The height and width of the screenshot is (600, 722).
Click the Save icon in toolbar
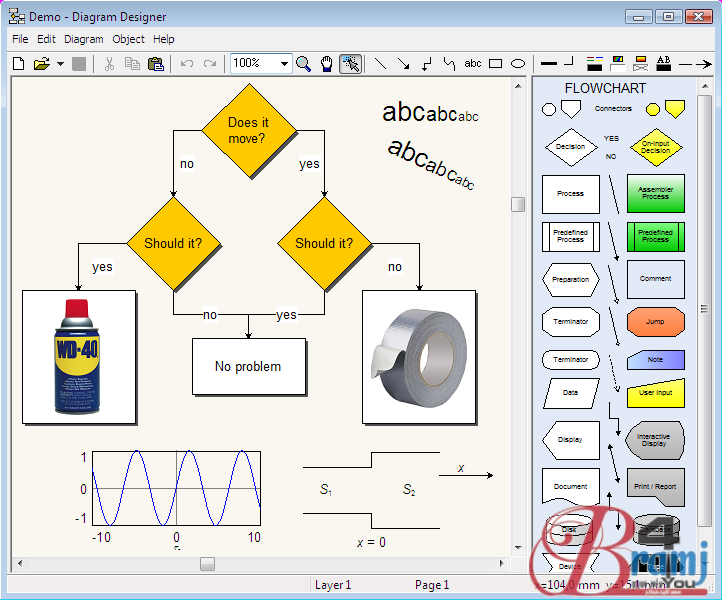(79, 64)
